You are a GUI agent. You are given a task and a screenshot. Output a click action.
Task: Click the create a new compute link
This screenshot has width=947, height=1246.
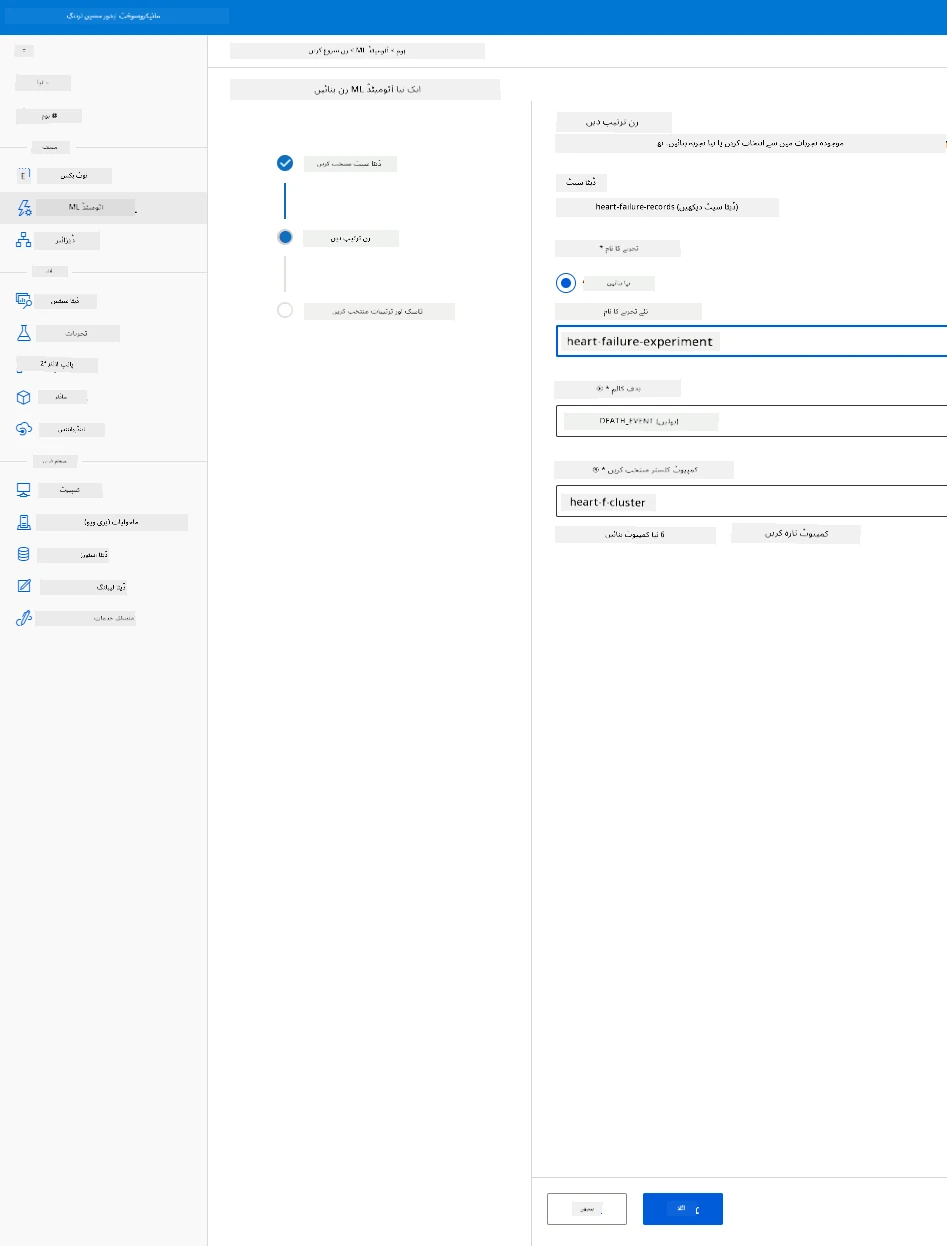[636, 535]
